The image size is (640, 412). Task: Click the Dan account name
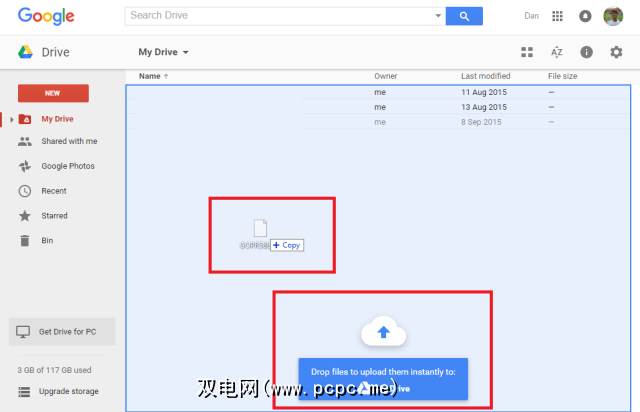531,16
